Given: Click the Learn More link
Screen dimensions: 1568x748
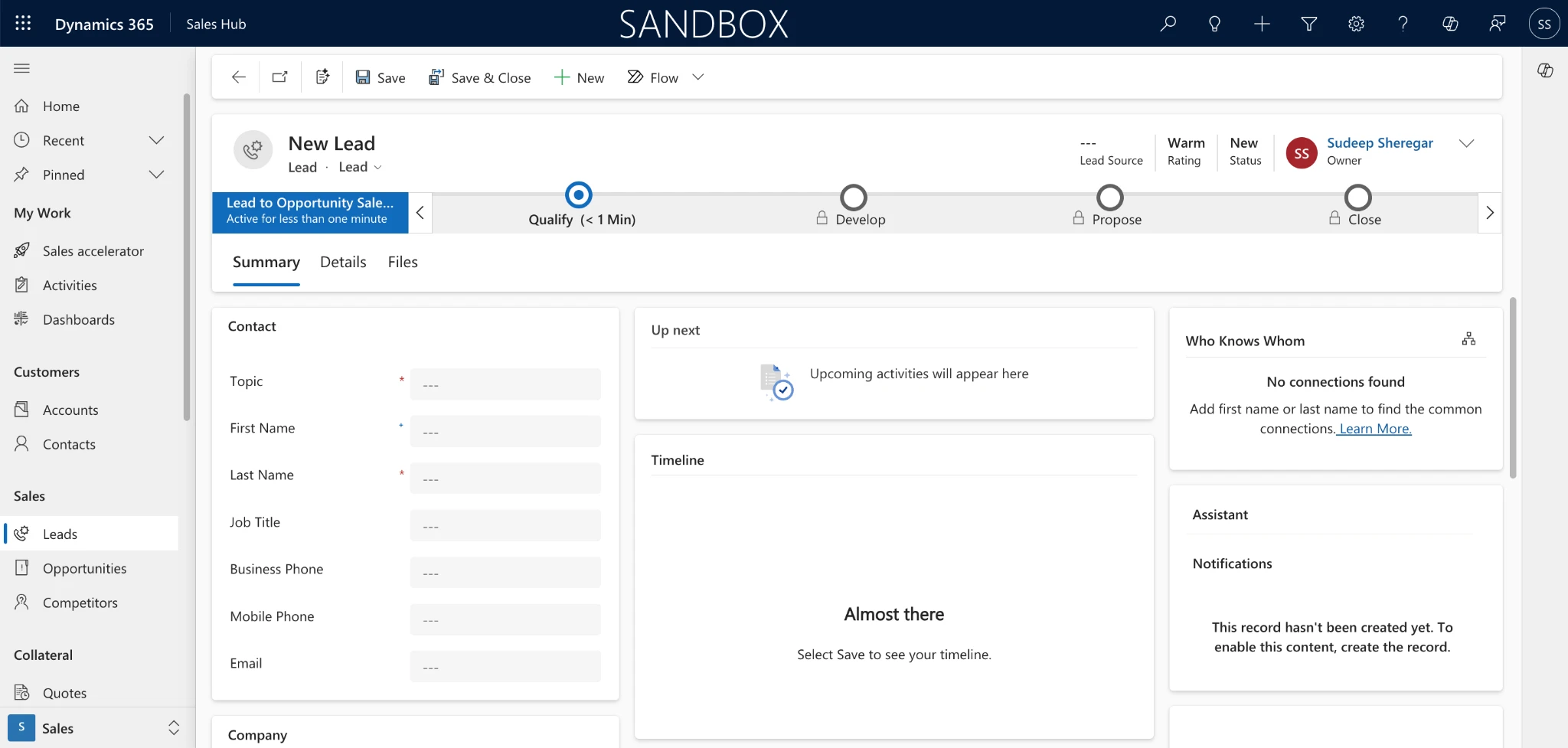Looking at the screenshot, I should (x=1375, y=429).
